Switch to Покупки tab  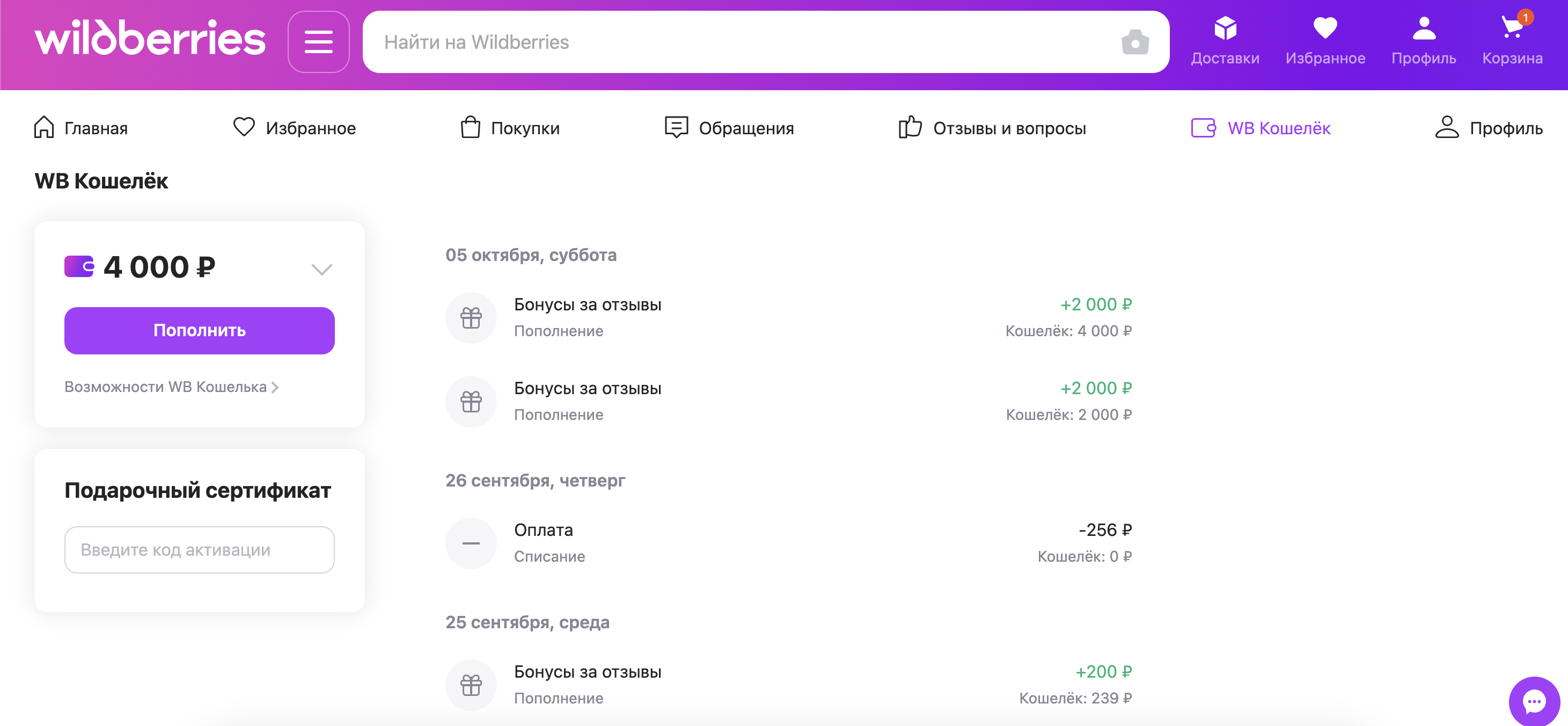pyautogui.click(x=510, y=128)
